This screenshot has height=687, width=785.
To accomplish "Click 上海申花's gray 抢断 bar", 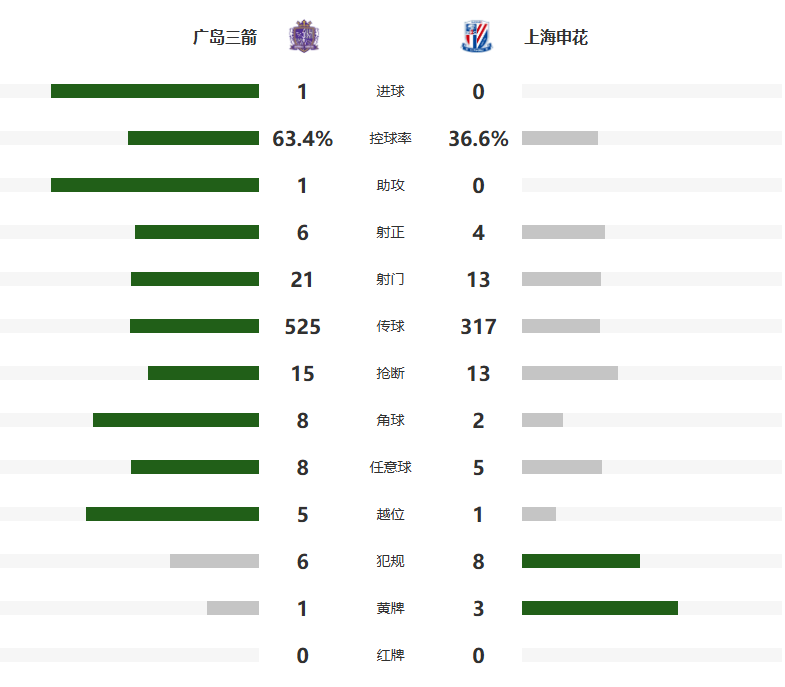I will (570, 373).
